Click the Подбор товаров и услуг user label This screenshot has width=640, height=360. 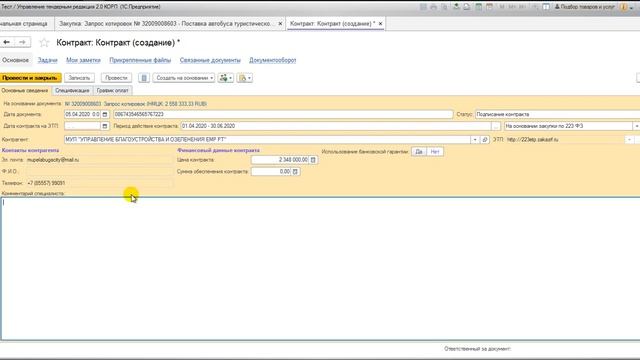coord(584,7)
